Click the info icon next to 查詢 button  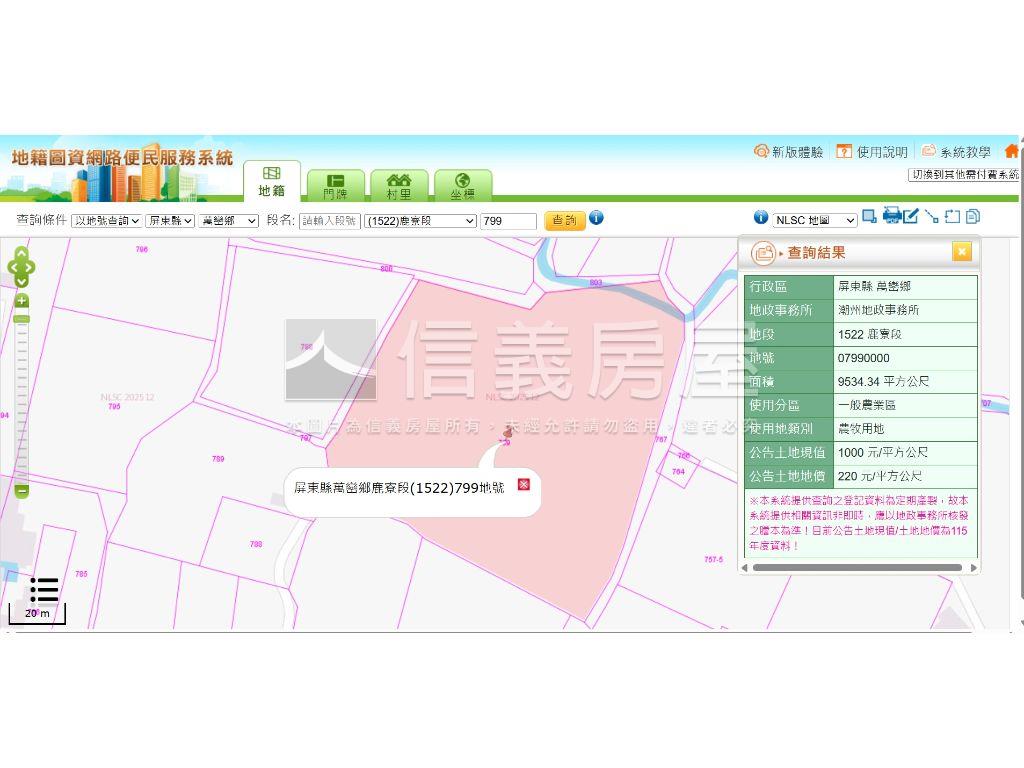coord(596,218)
